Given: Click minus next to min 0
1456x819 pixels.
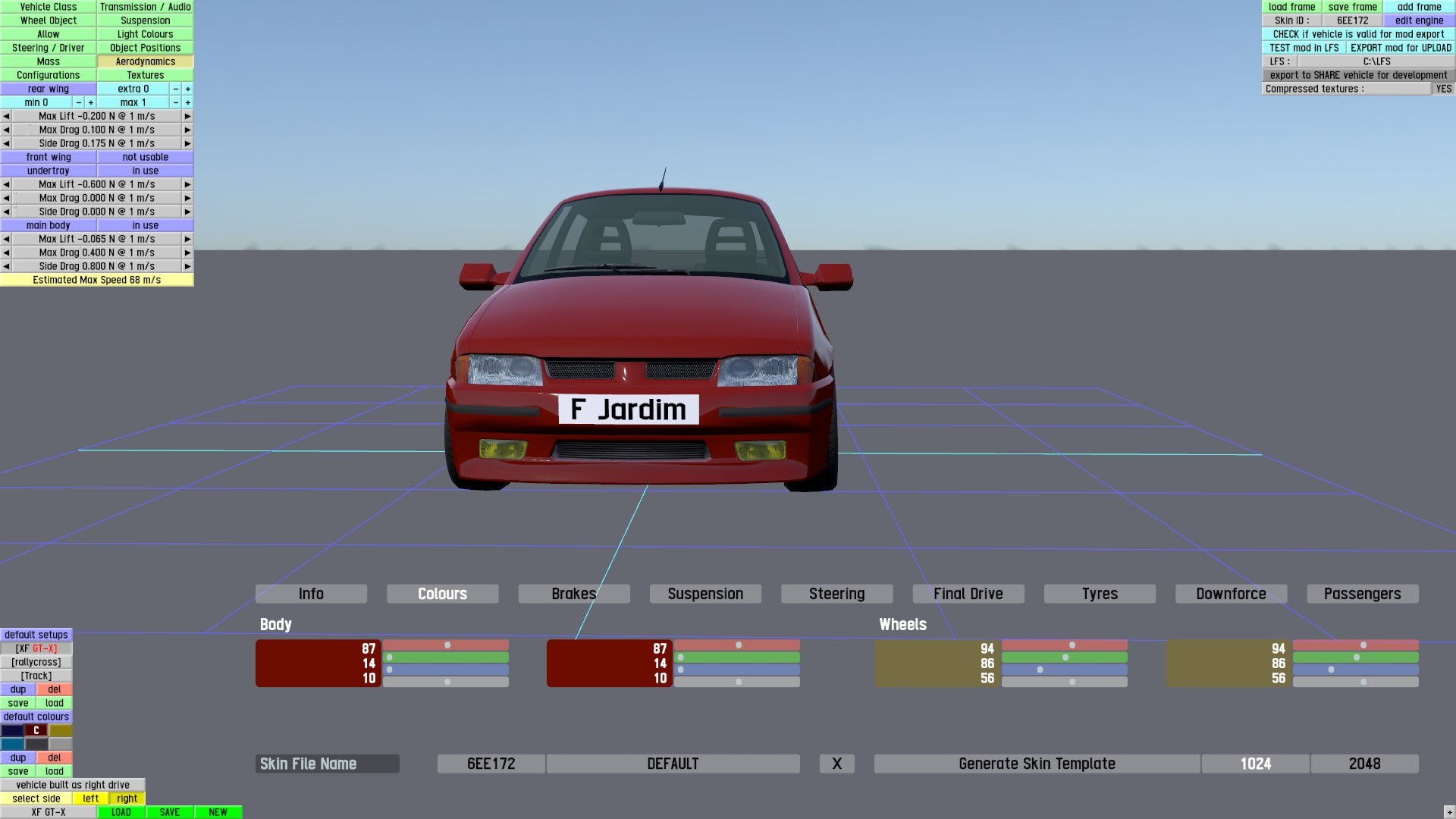Looking at the screenshot, I should click(x=78, y=102).
